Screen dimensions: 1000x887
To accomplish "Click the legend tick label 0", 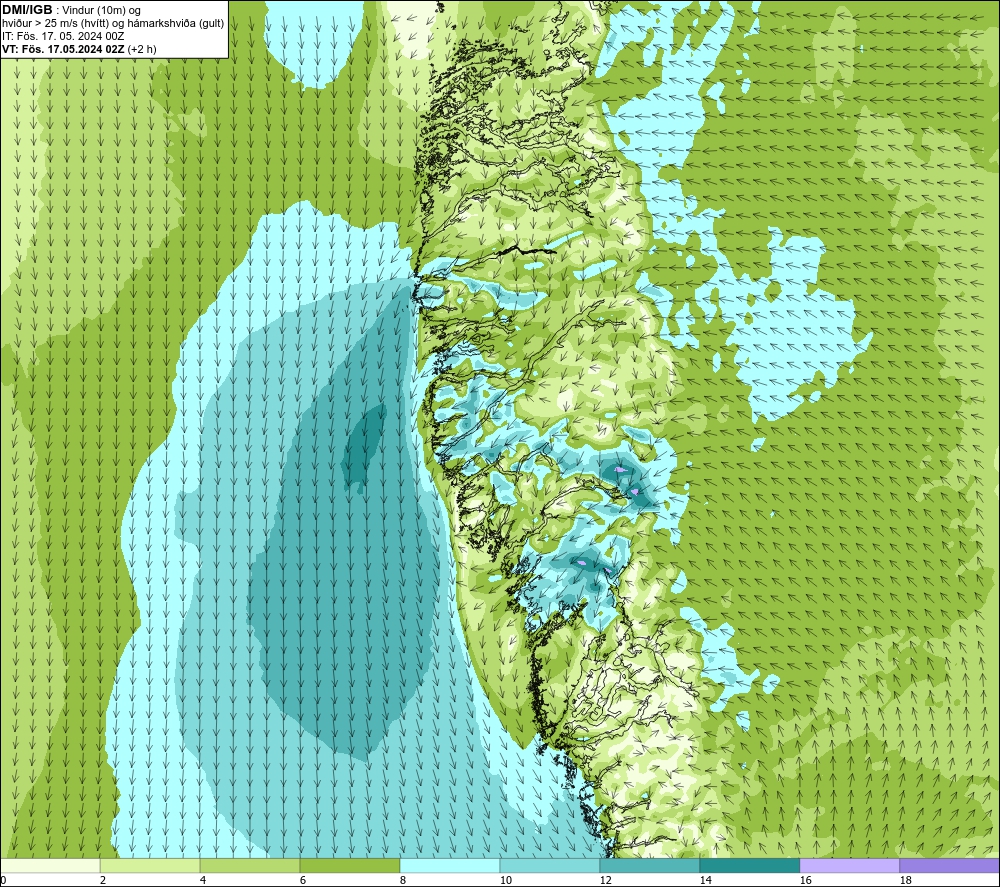I will coord(4,881).
